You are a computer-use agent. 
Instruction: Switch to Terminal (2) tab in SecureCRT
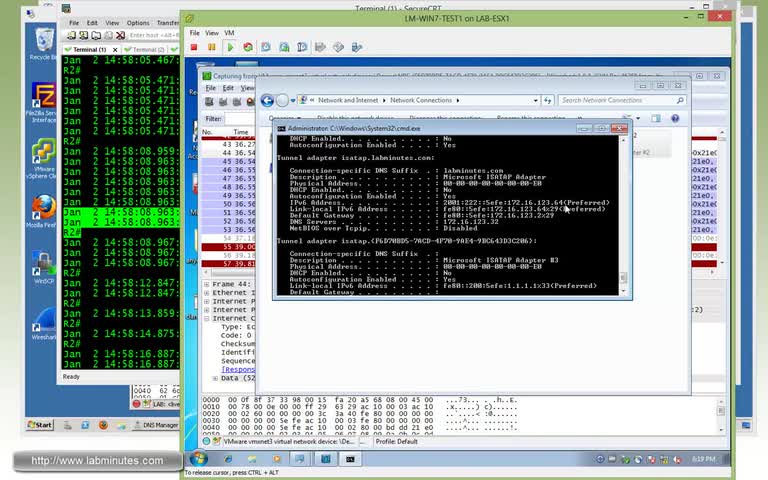coord(145,49)
